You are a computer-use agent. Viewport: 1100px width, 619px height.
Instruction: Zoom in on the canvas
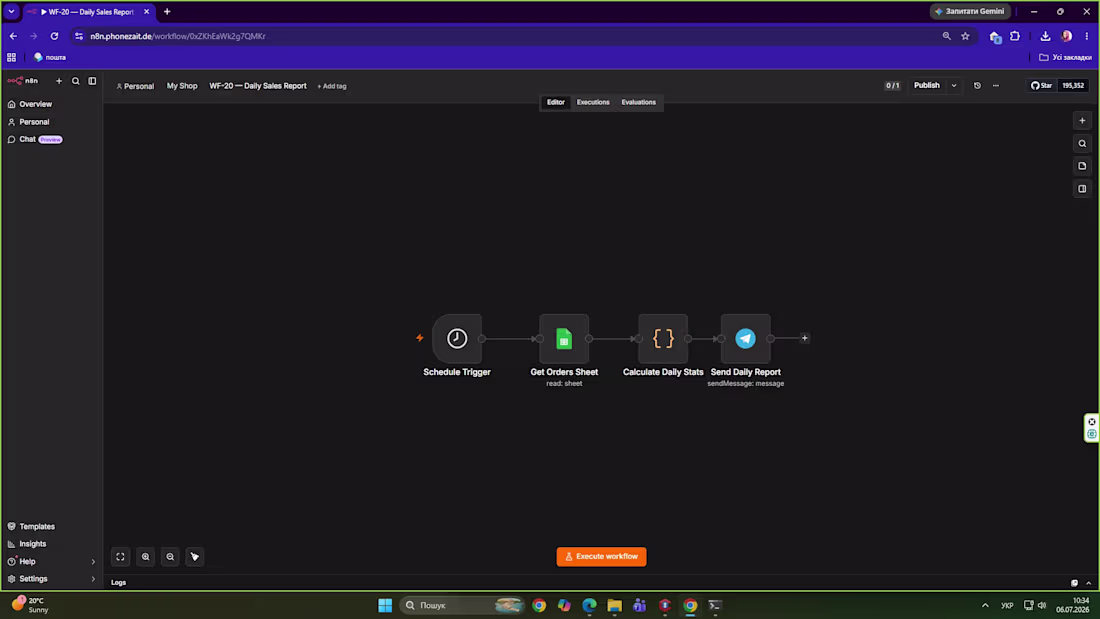point(145,557)
